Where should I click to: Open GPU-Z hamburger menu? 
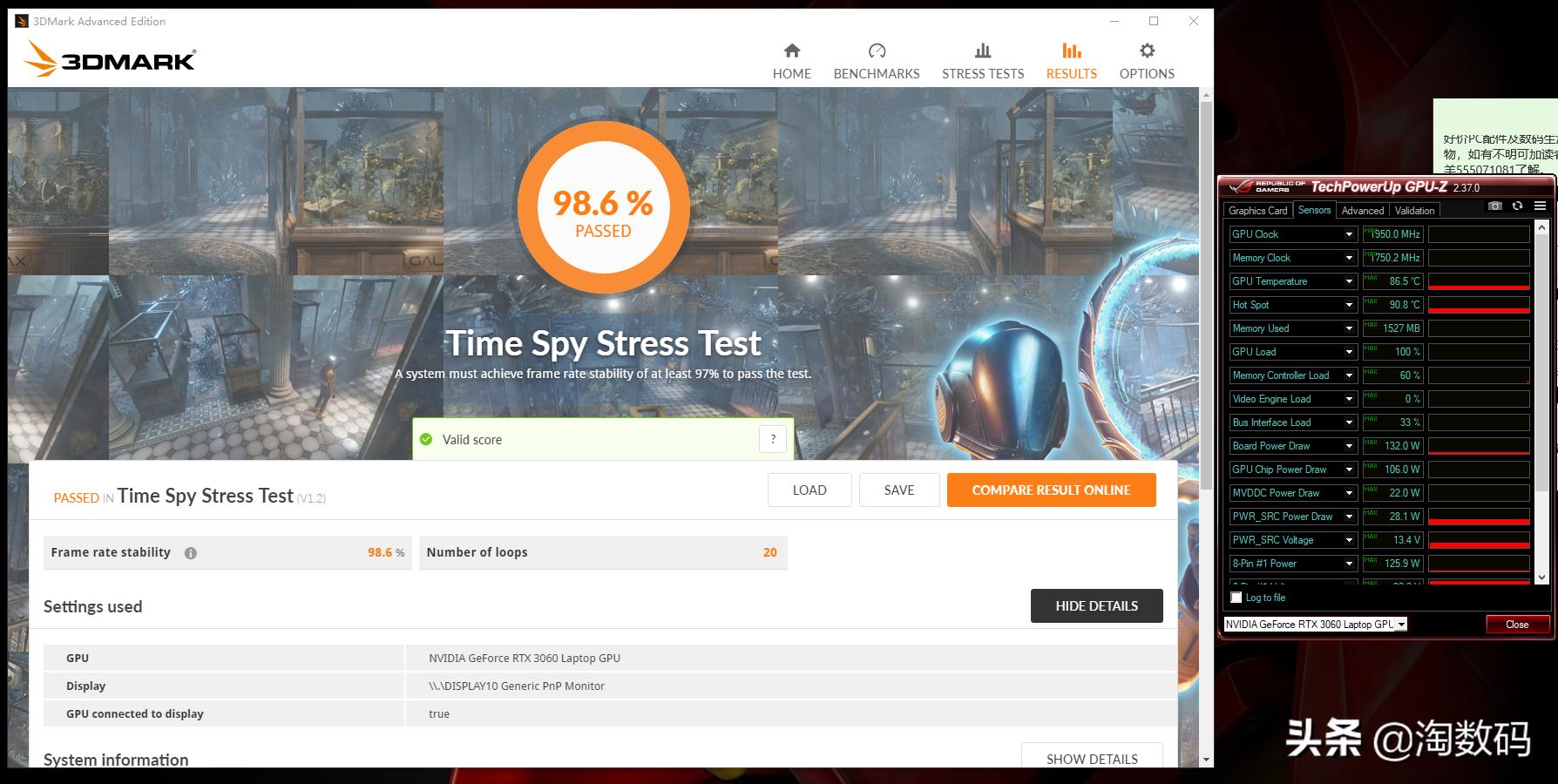click(1540, 206)
